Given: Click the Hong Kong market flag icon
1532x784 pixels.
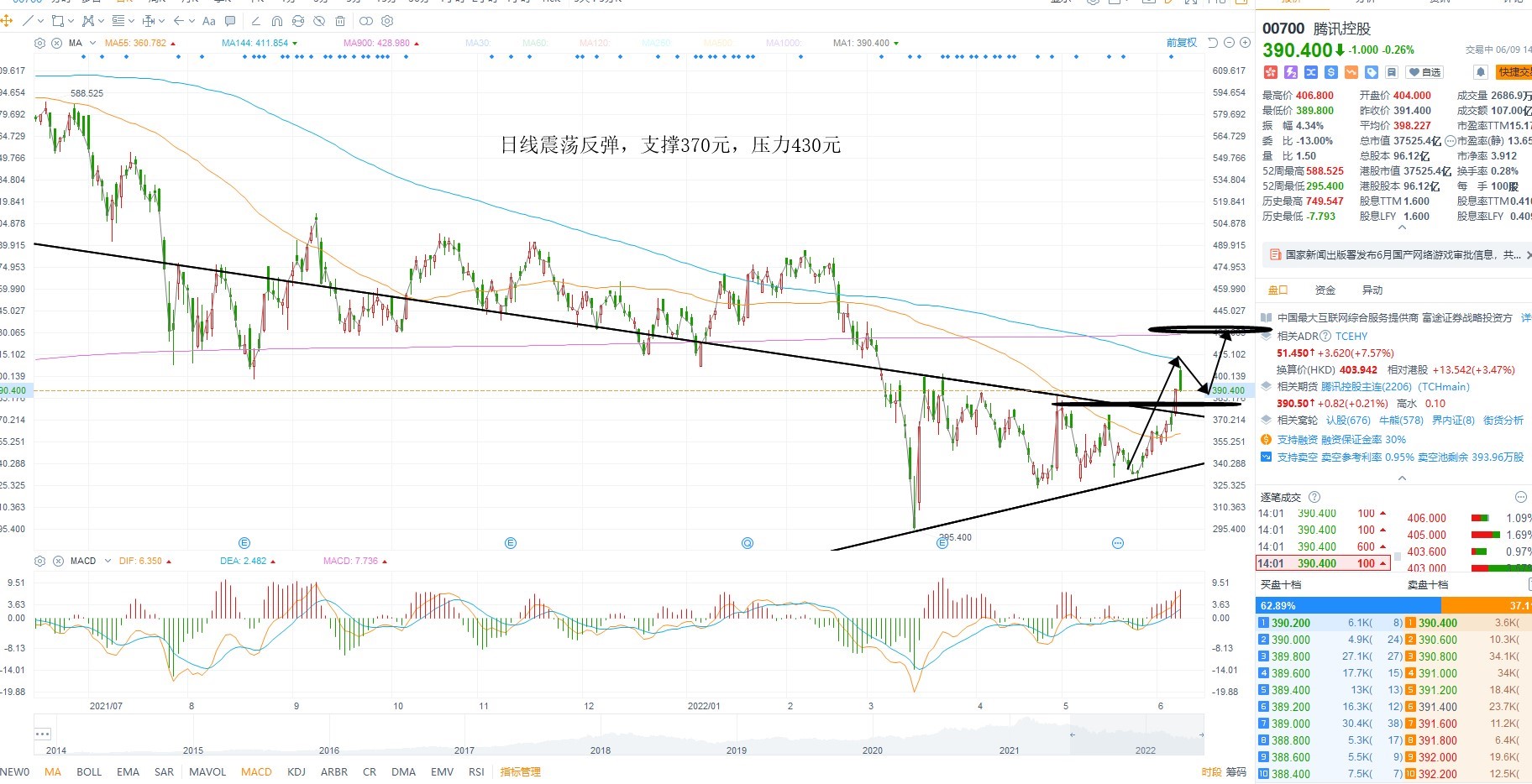Looking at the screenshot, I should [x=1271, y=72].
